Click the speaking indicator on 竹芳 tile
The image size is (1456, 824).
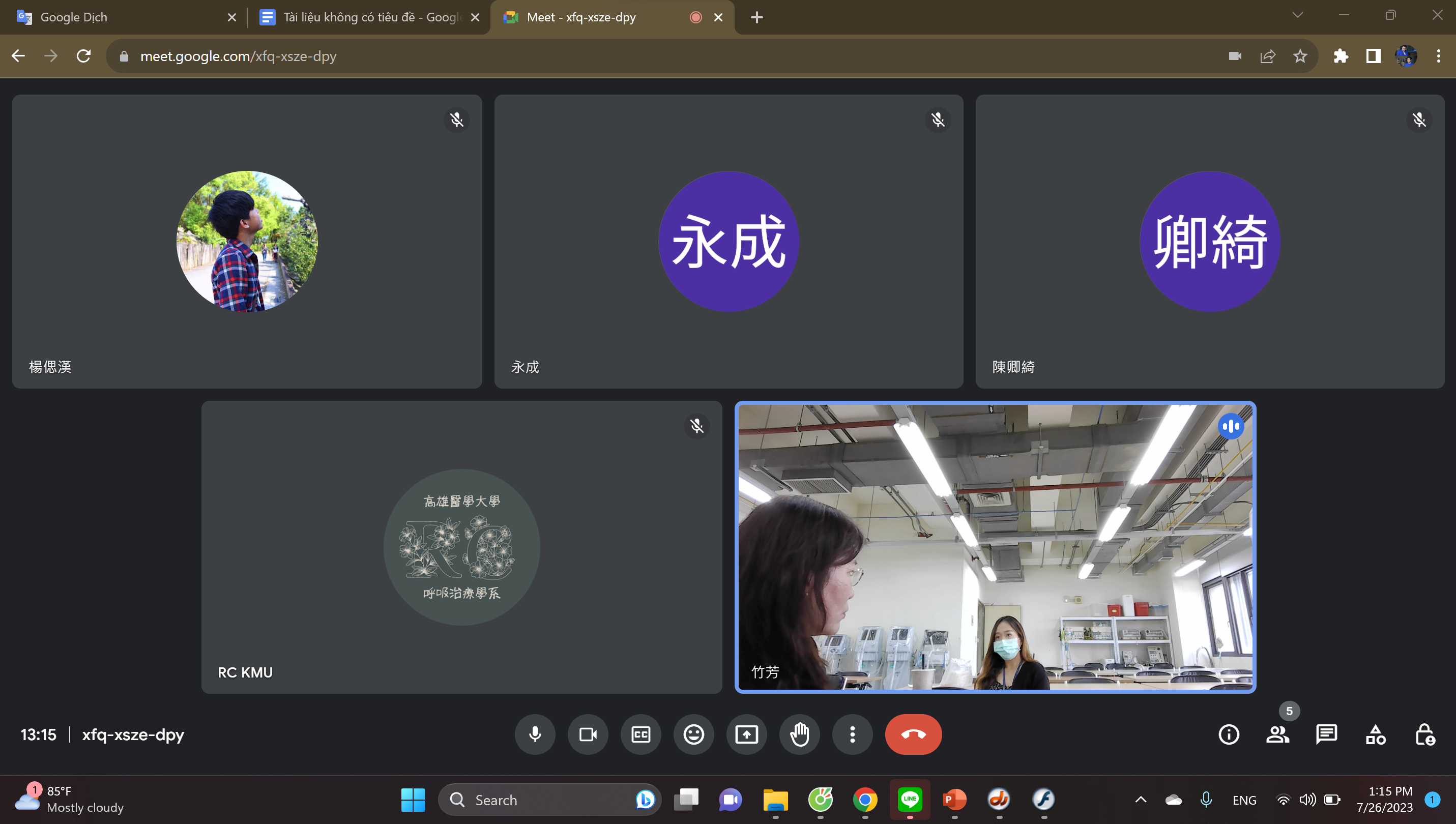click(1231, 426)
